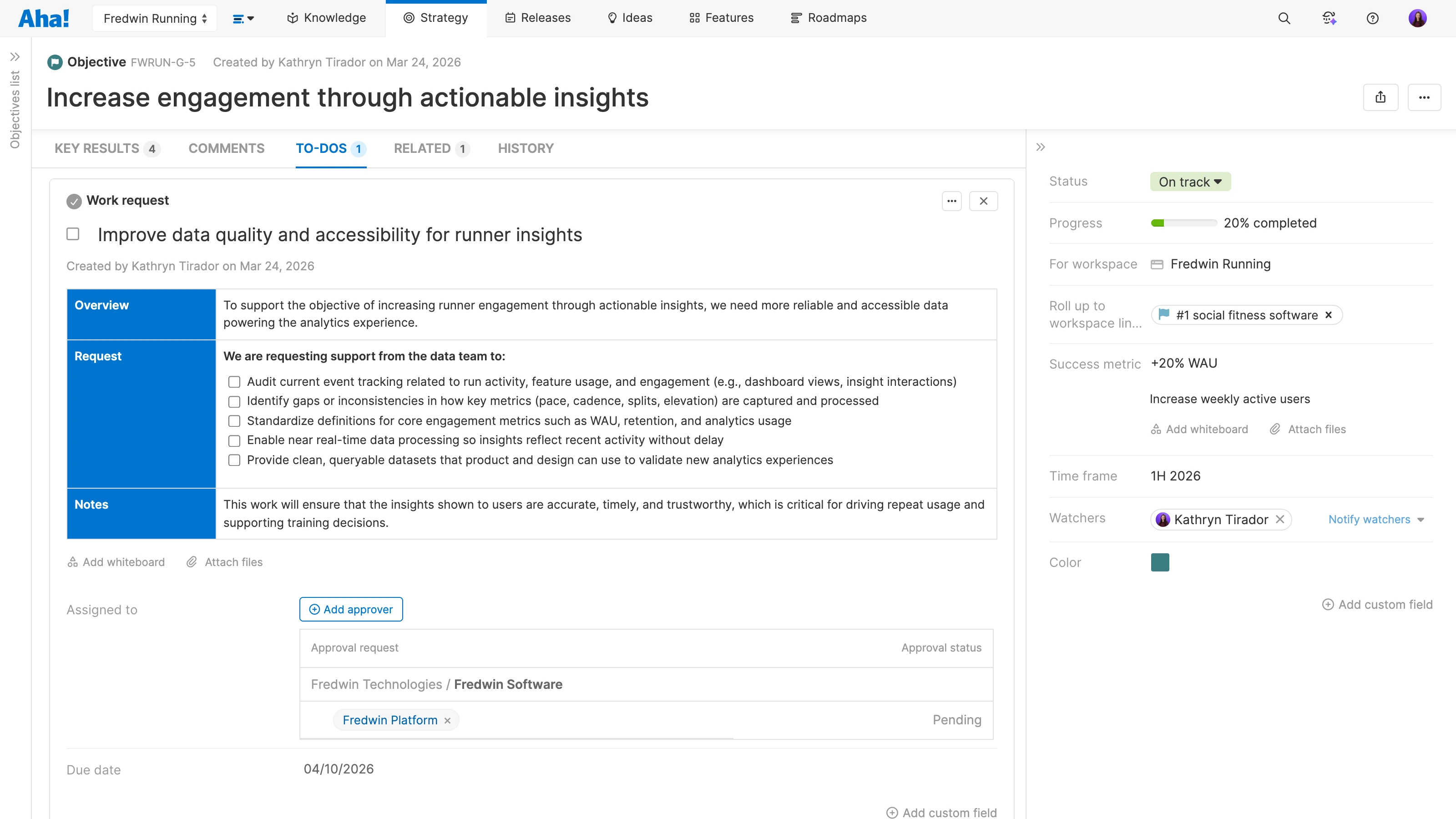Click the AI assistant sparkle icon
Viewport: 1456px width, 819px height.
click(x=1329, y=18)
